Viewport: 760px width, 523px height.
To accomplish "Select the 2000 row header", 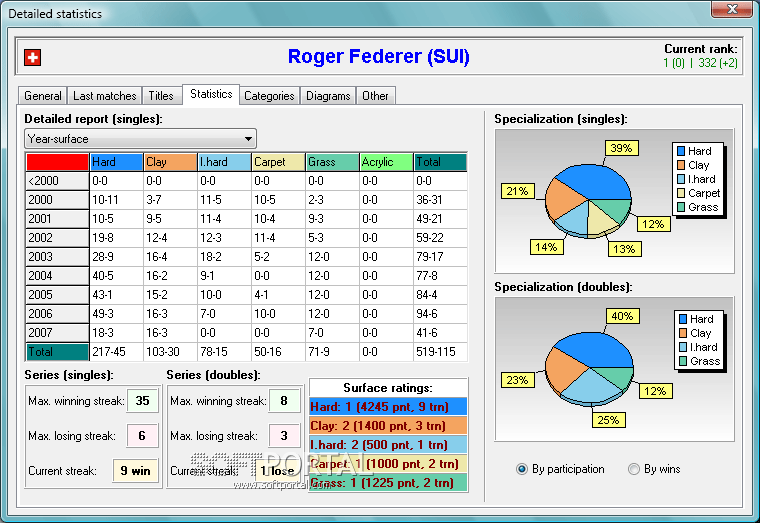I will point(57,200).
